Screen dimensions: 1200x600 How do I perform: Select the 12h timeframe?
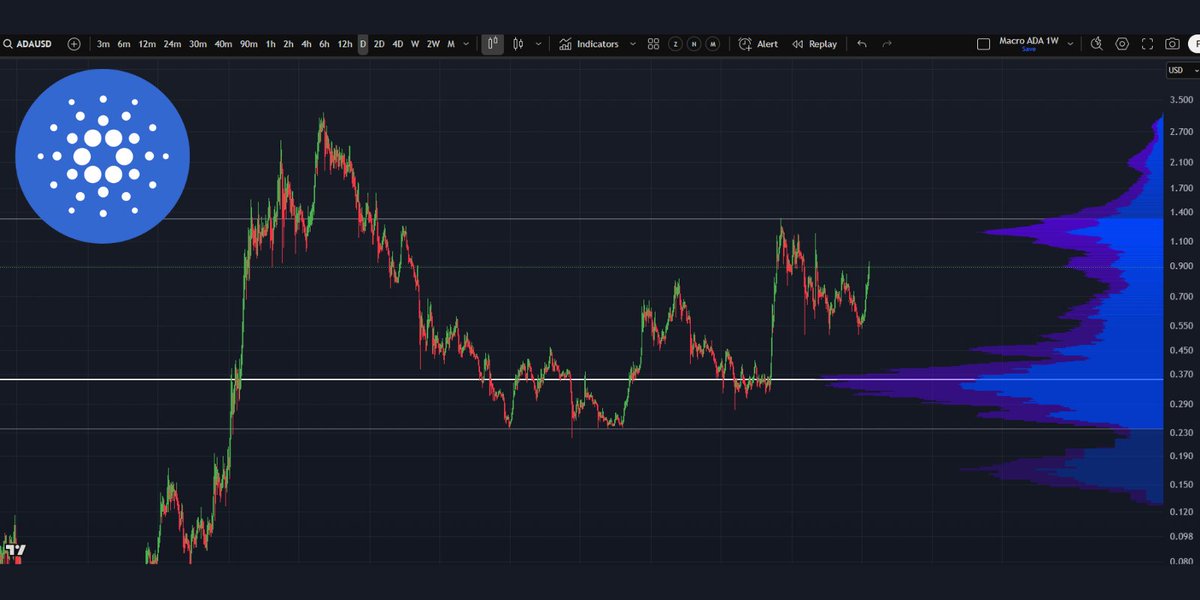pos(345,44)
